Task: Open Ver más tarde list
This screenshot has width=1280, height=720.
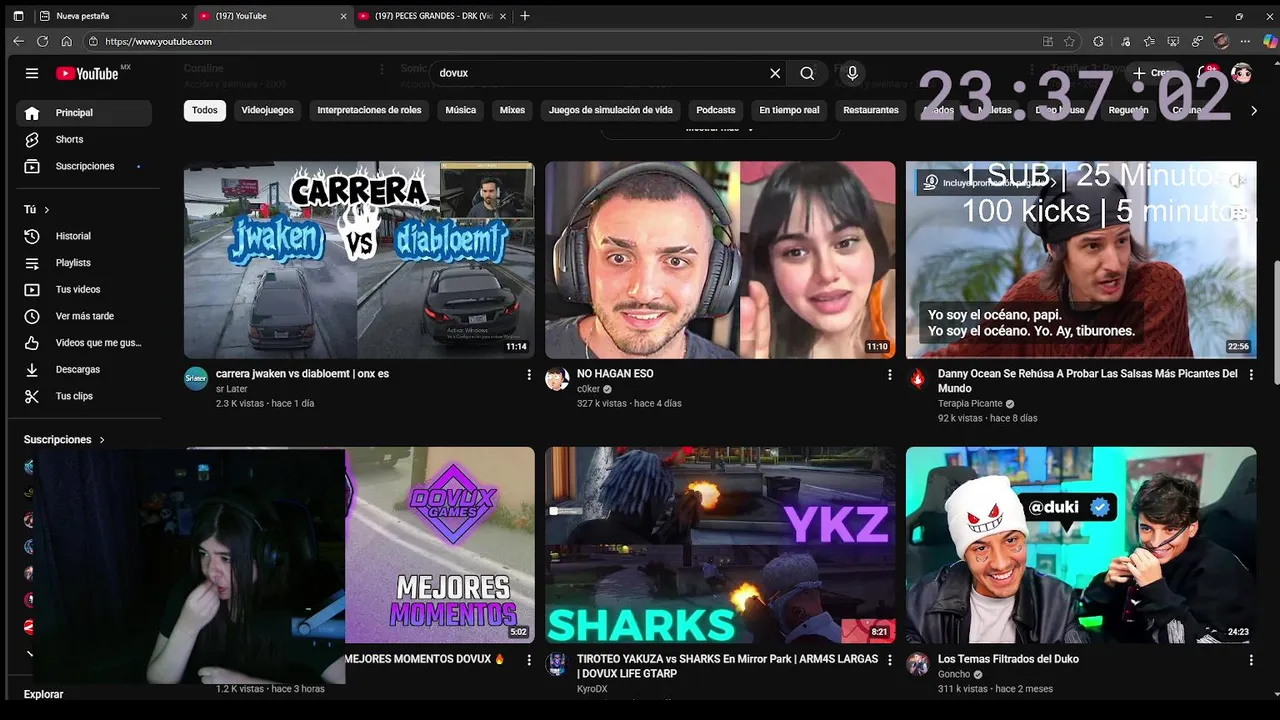Action: 84,316
